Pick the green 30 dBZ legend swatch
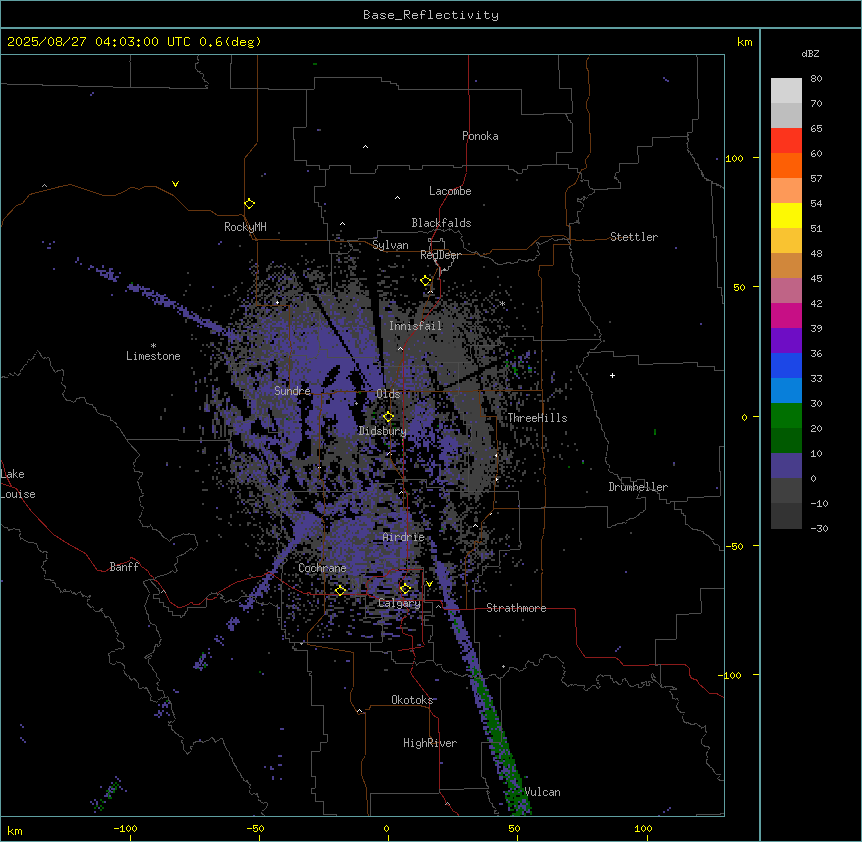This screenshot has height=842, width=862. (x=786, y=416)
